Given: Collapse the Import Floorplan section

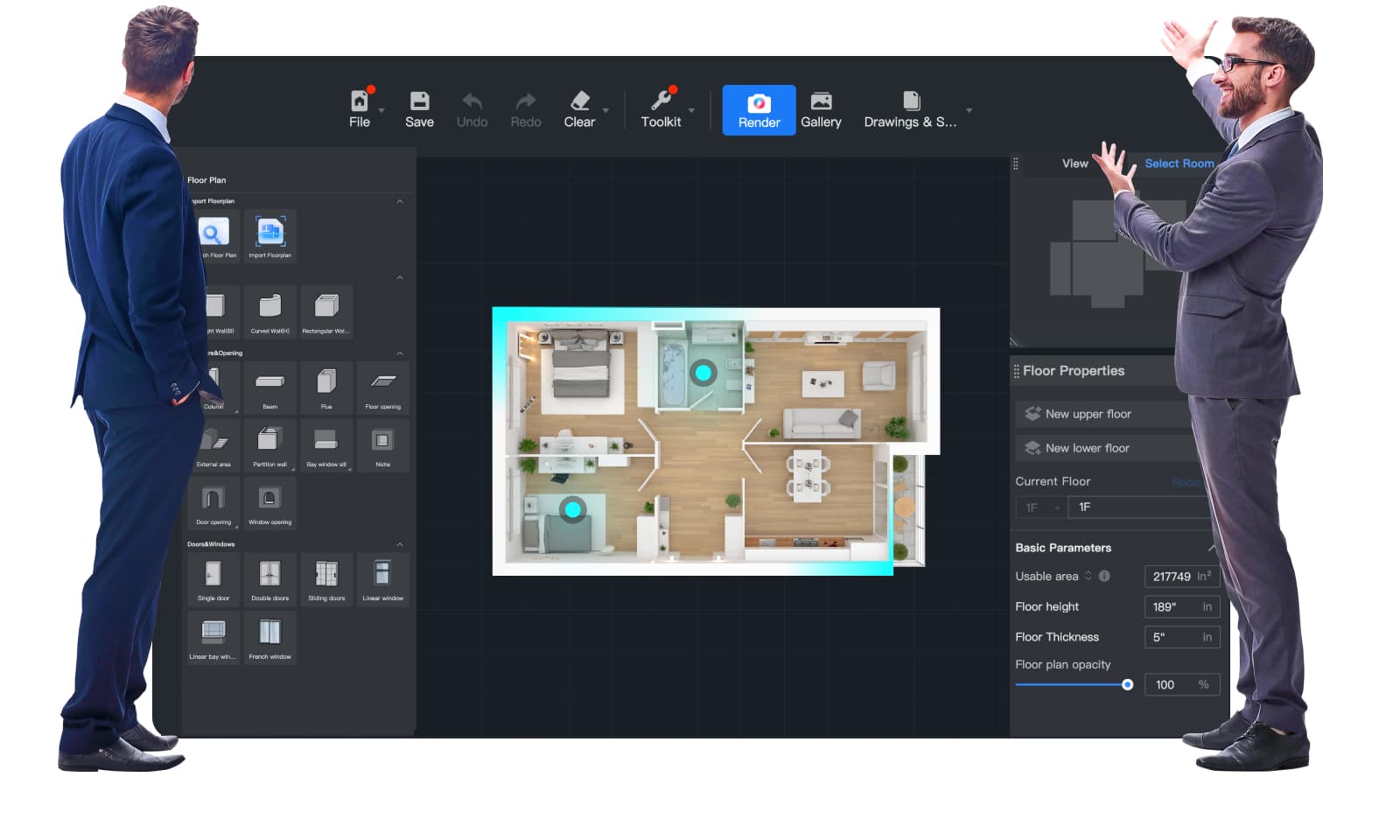Looking at the screenshot, I should 400,201.
